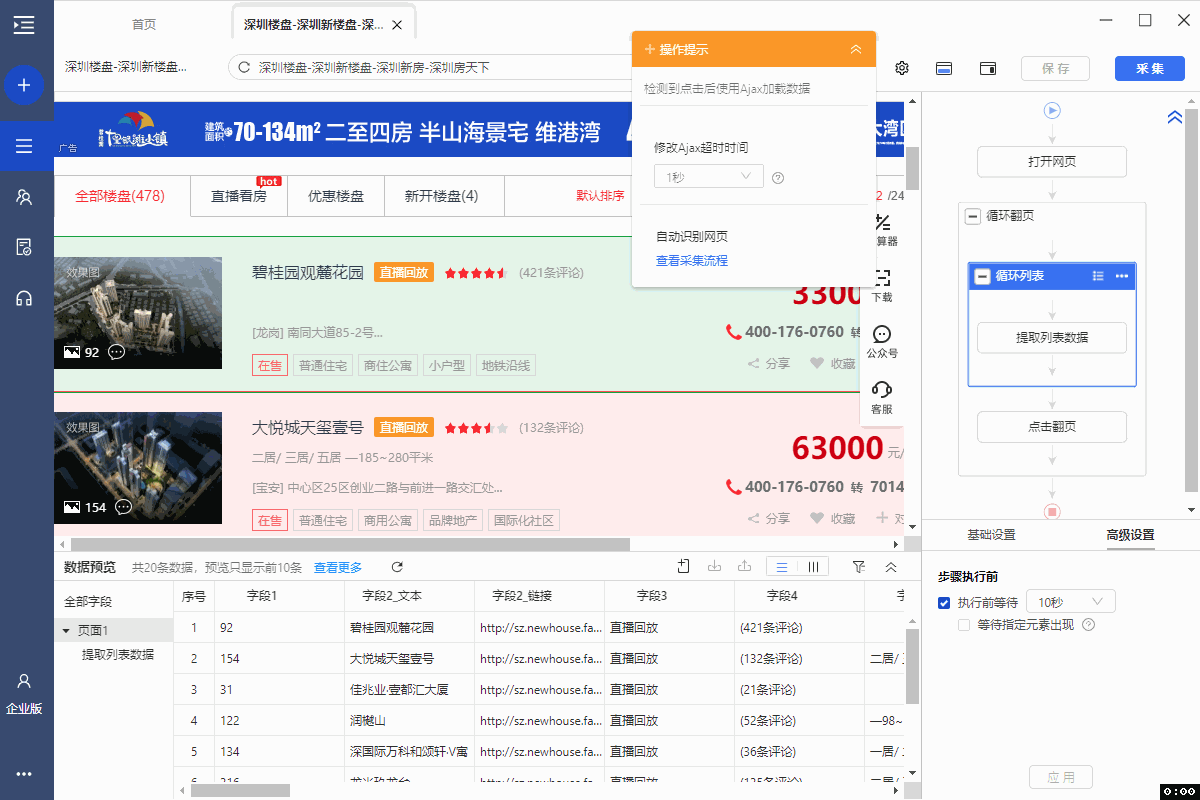Open the document search sidebar icon
The image size is (1200, 800).
coord(24,247)
